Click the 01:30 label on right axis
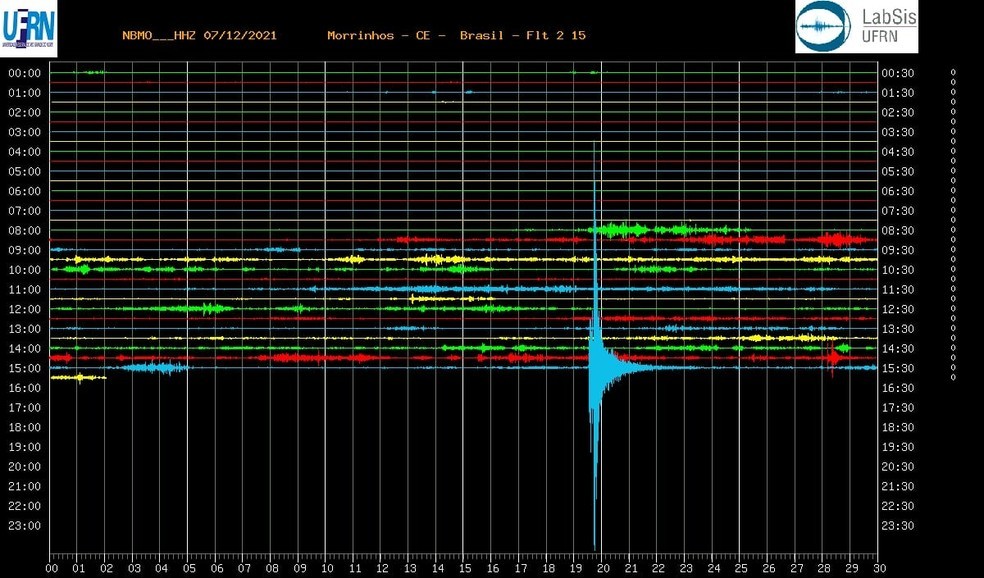Viewport: 984px width, 578px height. point(897,93)
